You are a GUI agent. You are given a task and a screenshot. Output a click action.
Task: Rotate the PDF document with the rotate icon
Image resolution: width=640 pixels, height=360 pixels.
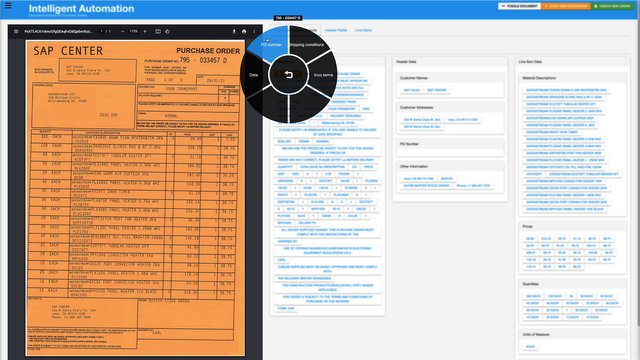167,31
